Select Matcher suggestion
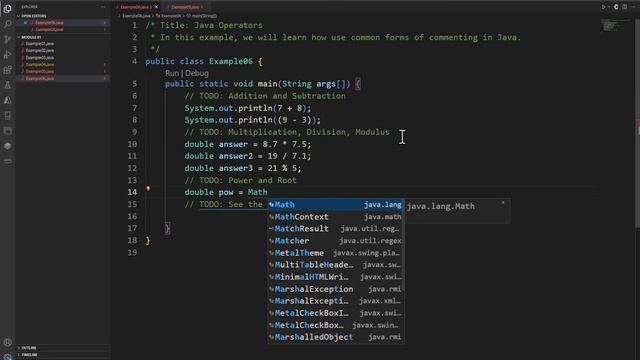This screenshot has height=360, width=640. [x=336, y=241]
